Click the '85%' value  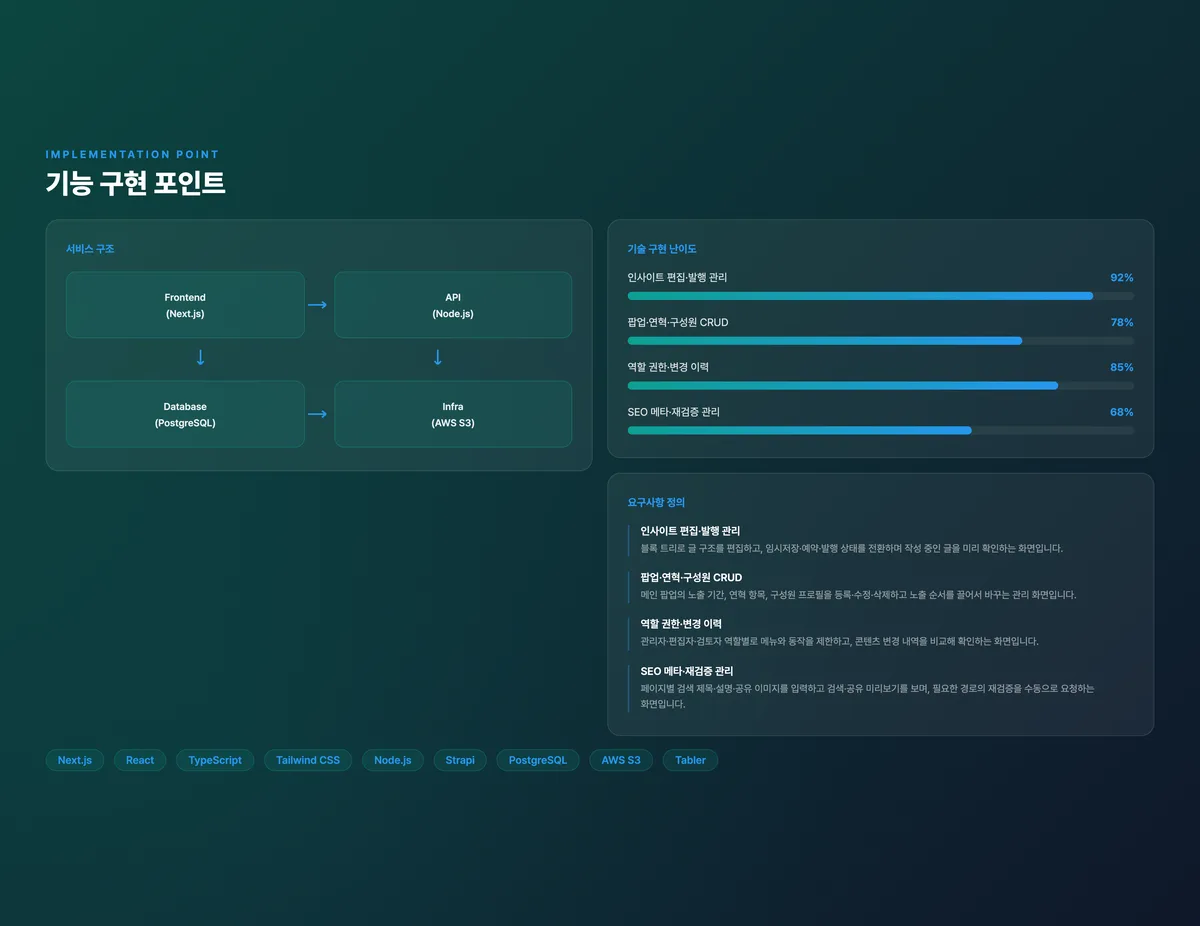(x=1122, y=367)
